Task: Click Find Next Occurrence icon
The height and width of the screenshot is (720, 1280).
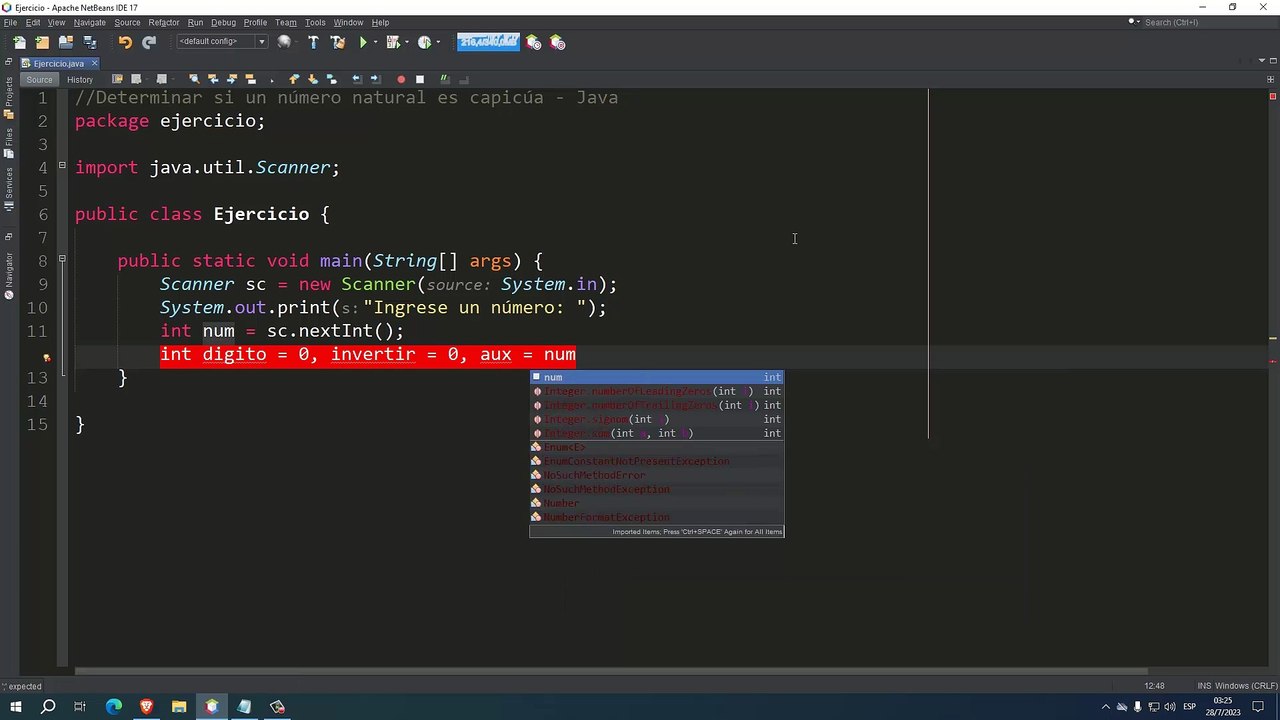Action: coord(232,79)
